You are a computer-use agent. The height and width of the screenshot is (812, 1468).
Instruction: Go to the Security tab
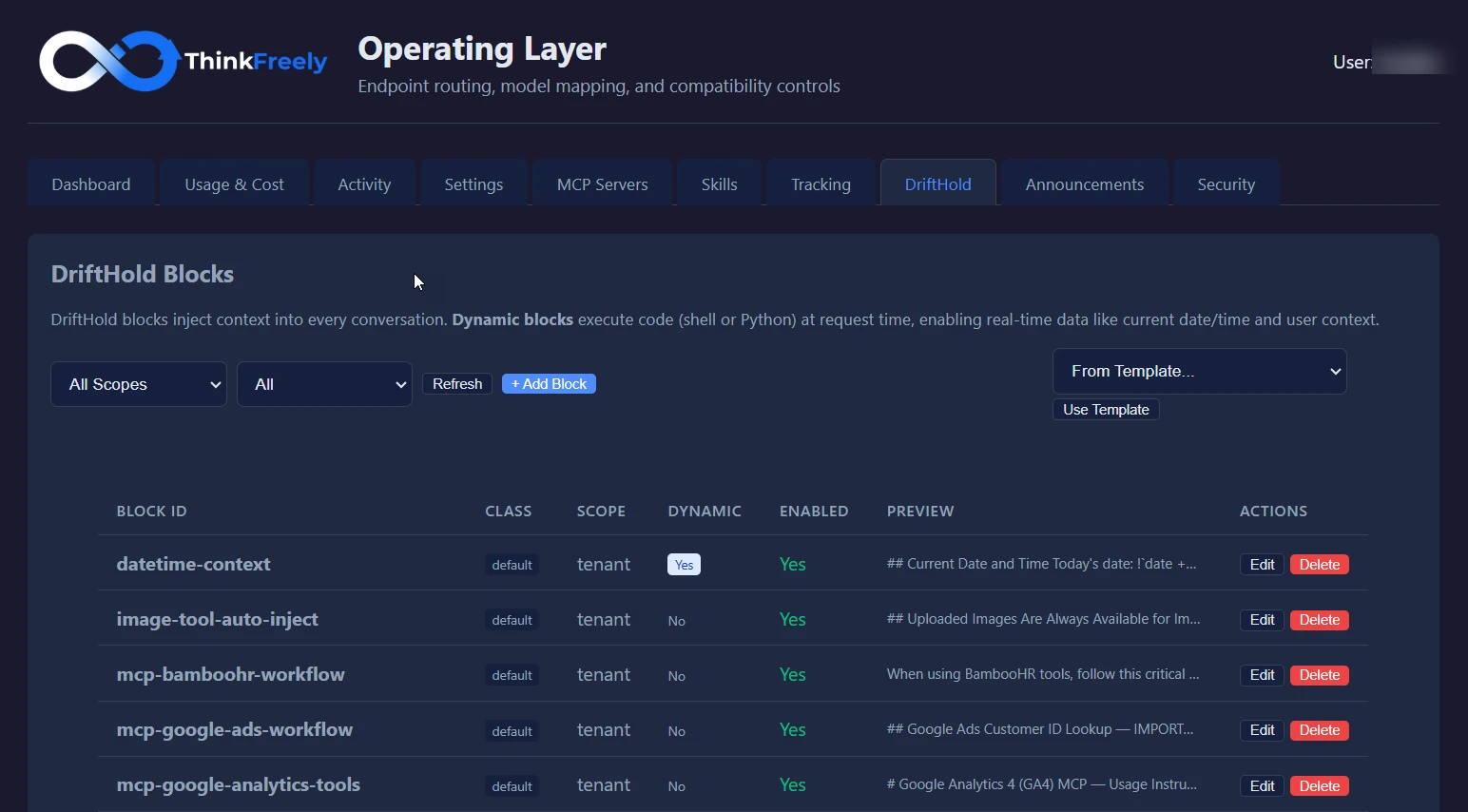[1227, 184]
